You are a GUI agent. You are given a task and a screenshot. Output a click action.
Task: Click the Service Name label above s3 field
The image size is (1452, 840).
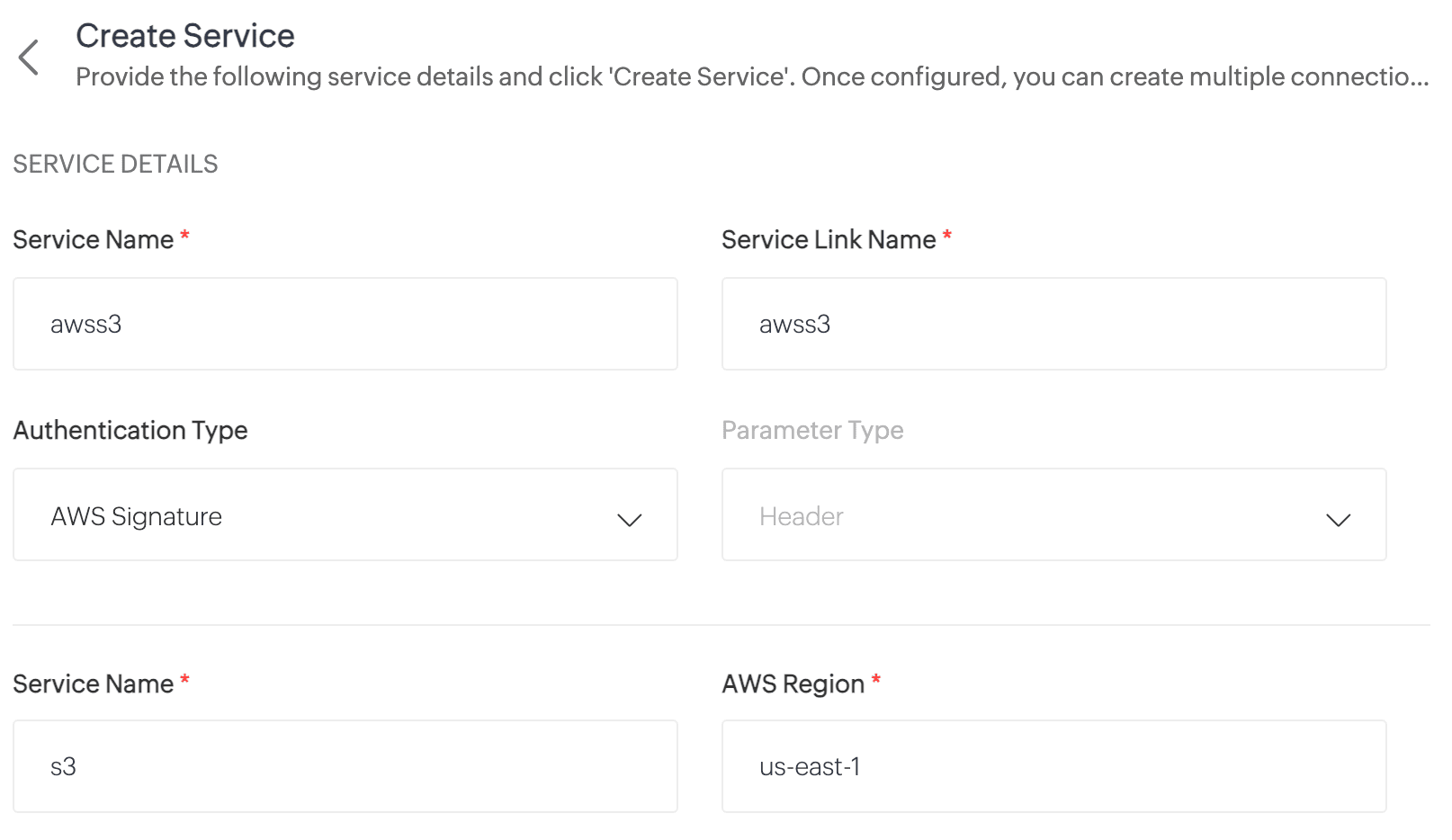tap(93, 684)
